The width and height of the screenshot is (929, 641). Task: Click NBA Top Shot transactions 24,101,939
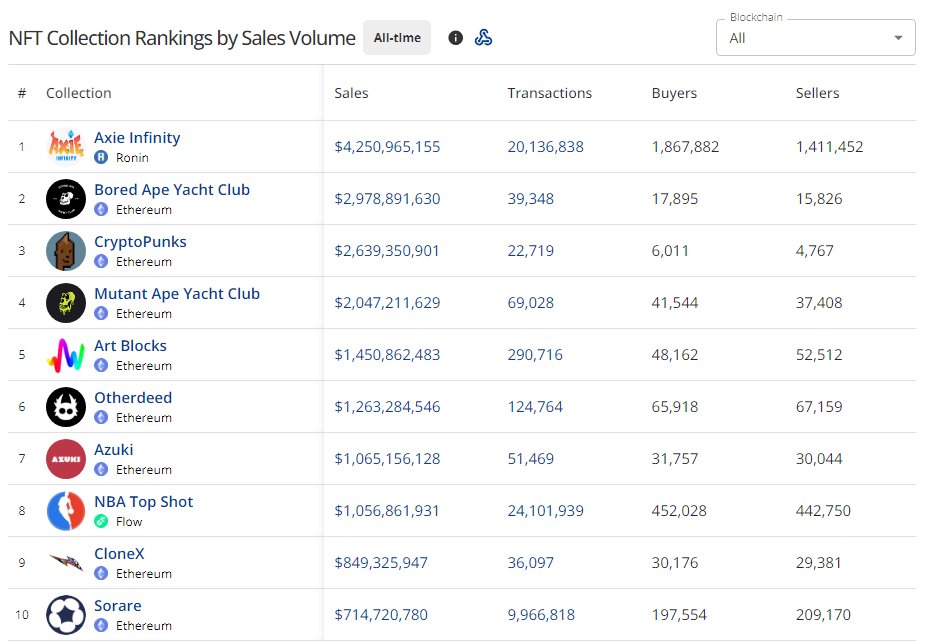coord(546,511)
